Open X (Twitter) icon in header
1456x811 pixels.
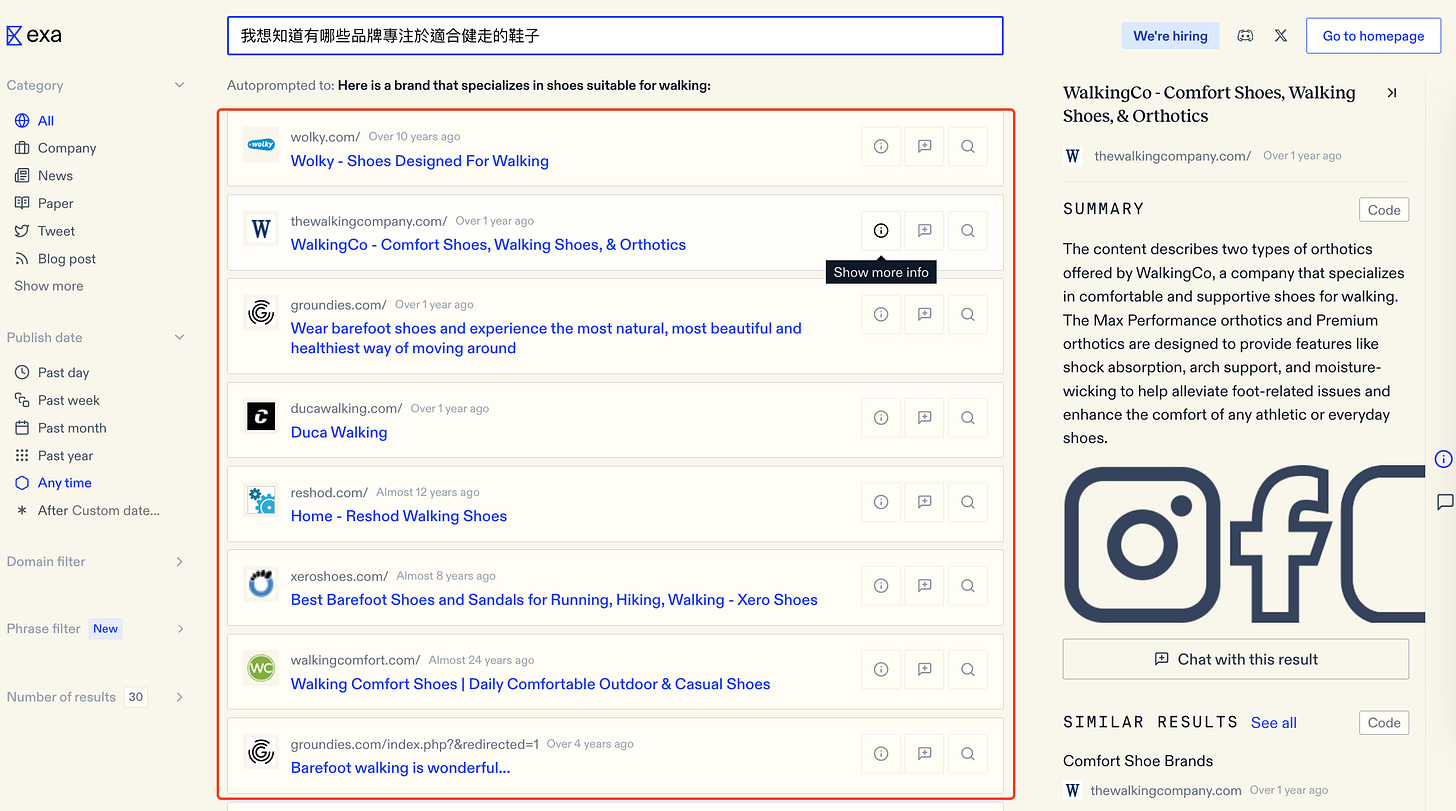1281,36
